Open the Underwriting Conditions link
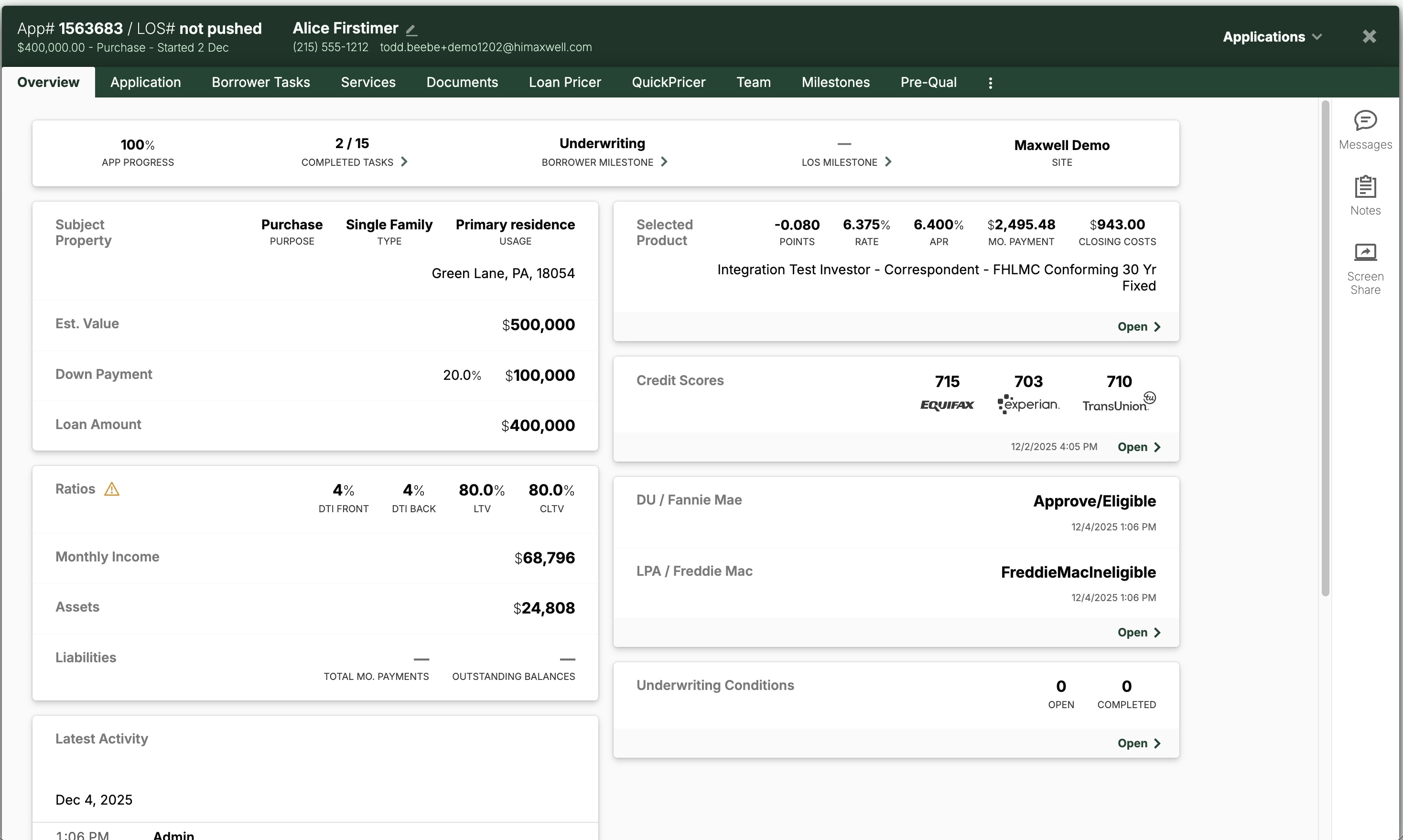This screenshot has width=1403, height=840. (x=1139, y=743)
